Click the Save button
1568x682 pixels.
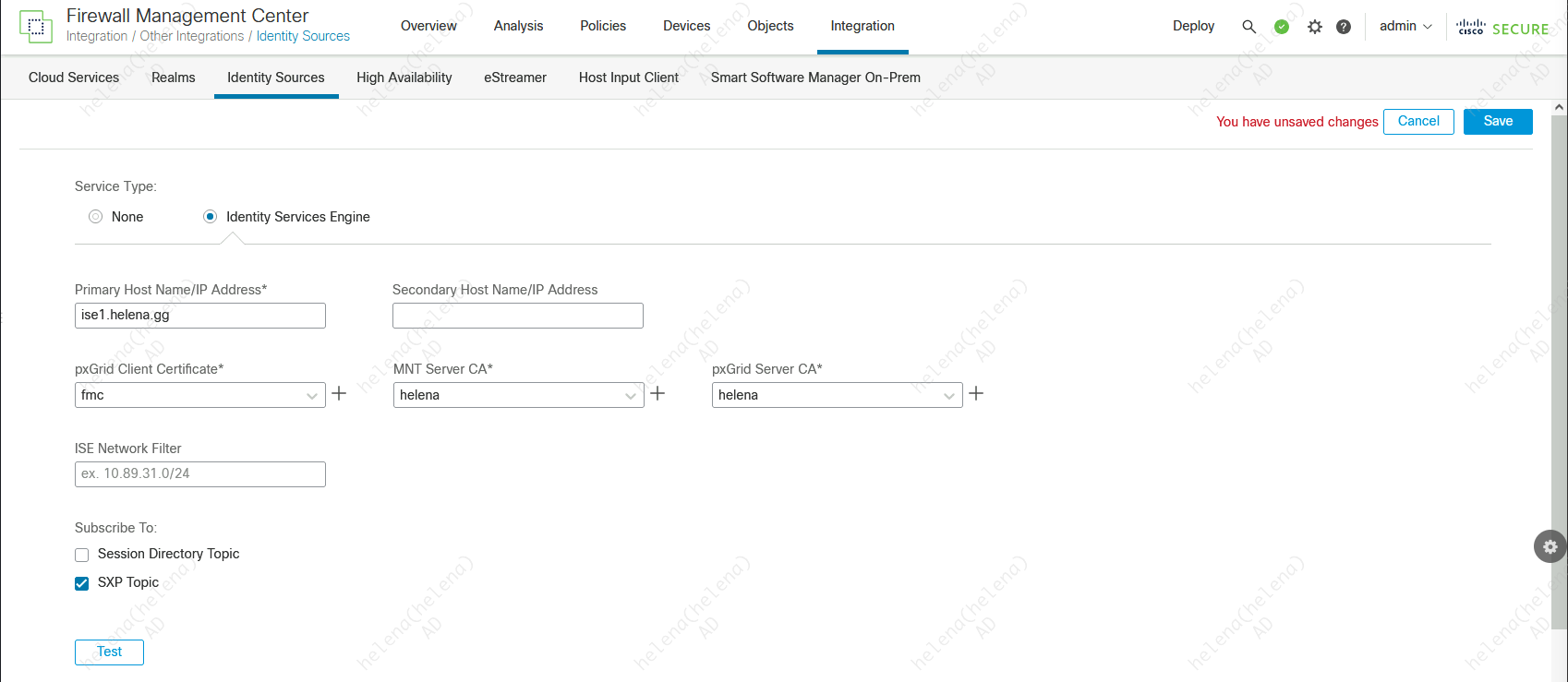(1497, 122)
